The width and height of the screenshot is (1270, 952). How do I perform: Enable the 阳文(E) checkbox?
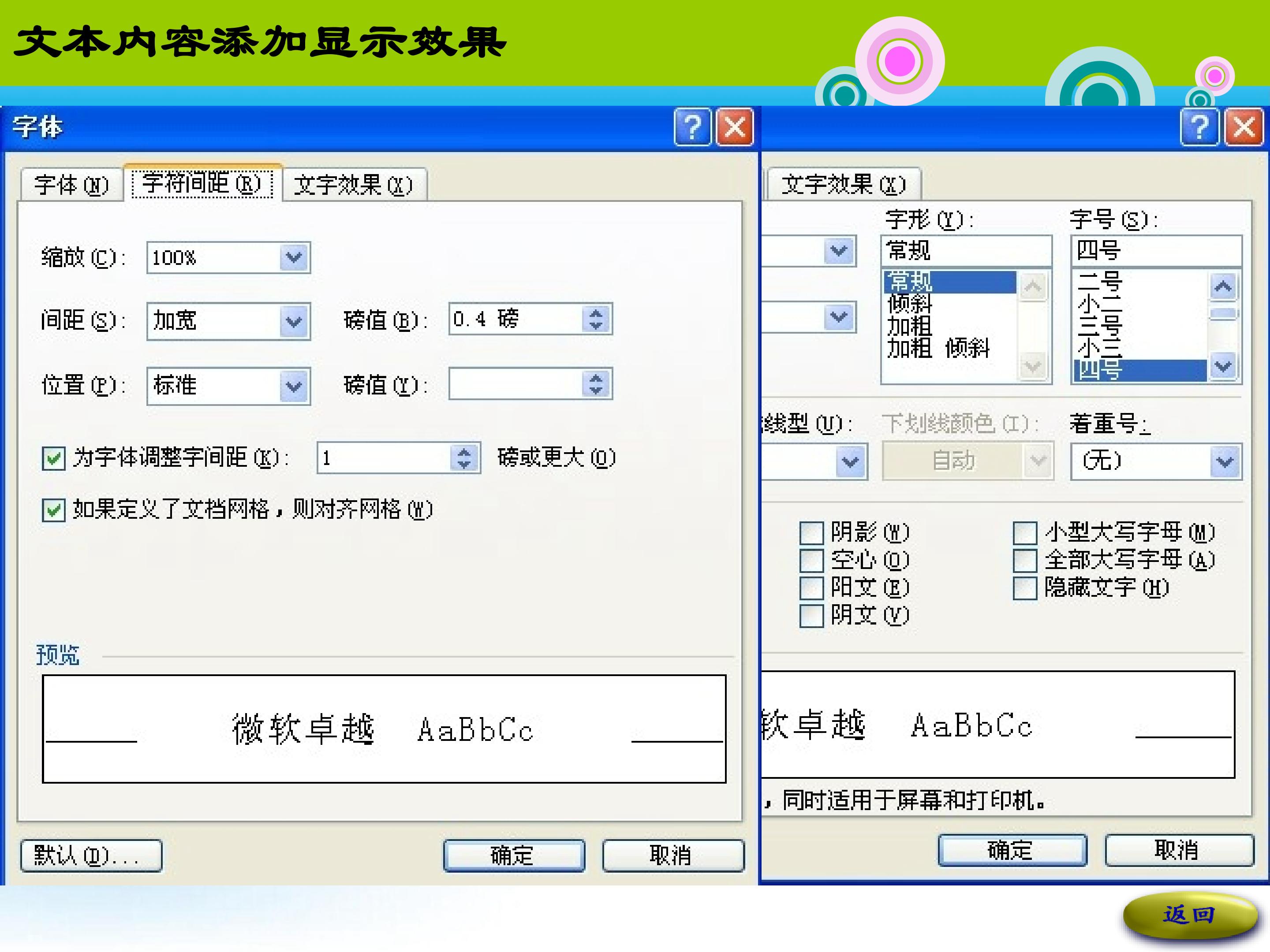pos(812,588)
